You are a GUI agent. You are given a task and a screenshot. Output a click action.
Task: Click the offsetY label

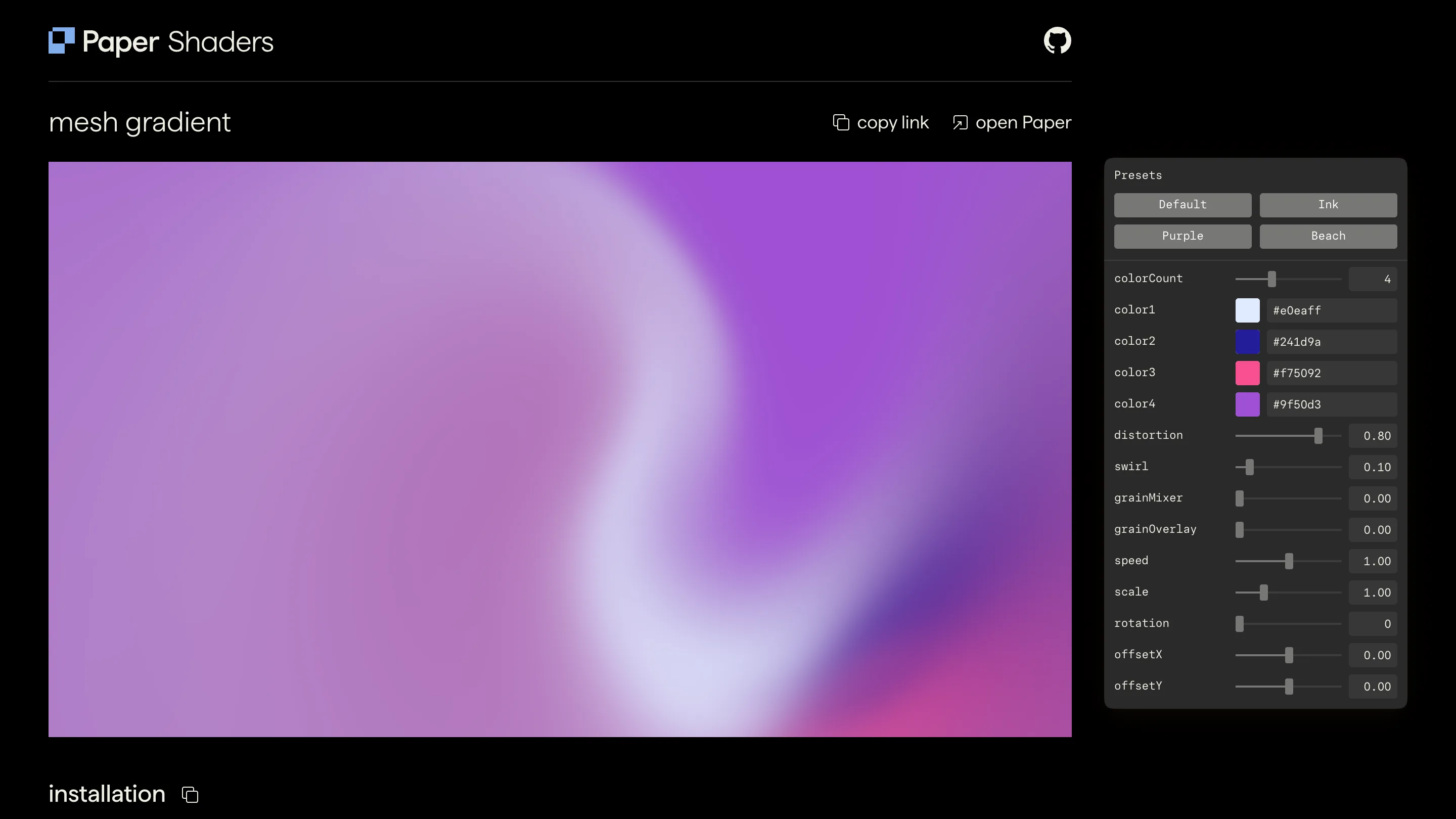pyautogui.click(x=1138, y=686)
